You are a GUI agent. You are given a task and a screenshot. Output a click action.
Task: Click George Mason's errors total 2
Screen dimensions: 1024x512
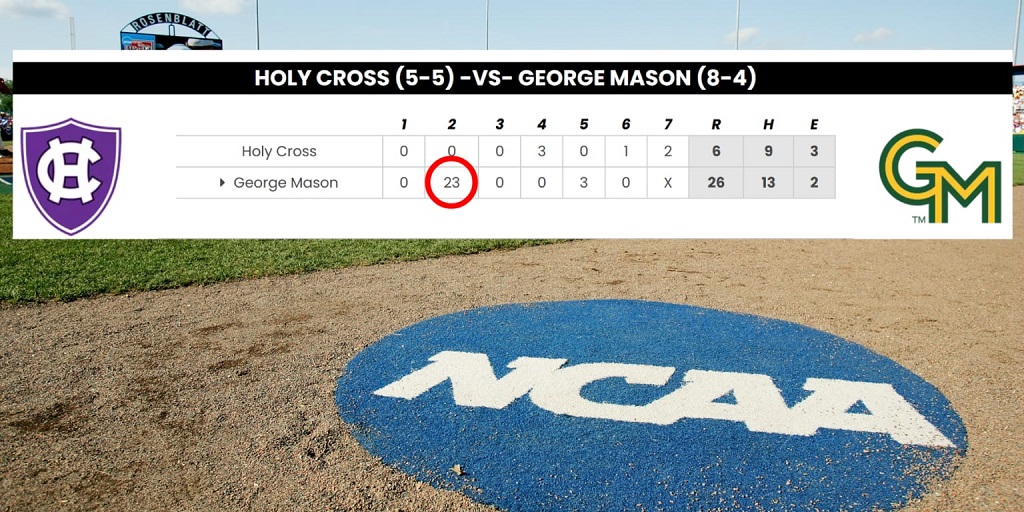pos(814,183)
